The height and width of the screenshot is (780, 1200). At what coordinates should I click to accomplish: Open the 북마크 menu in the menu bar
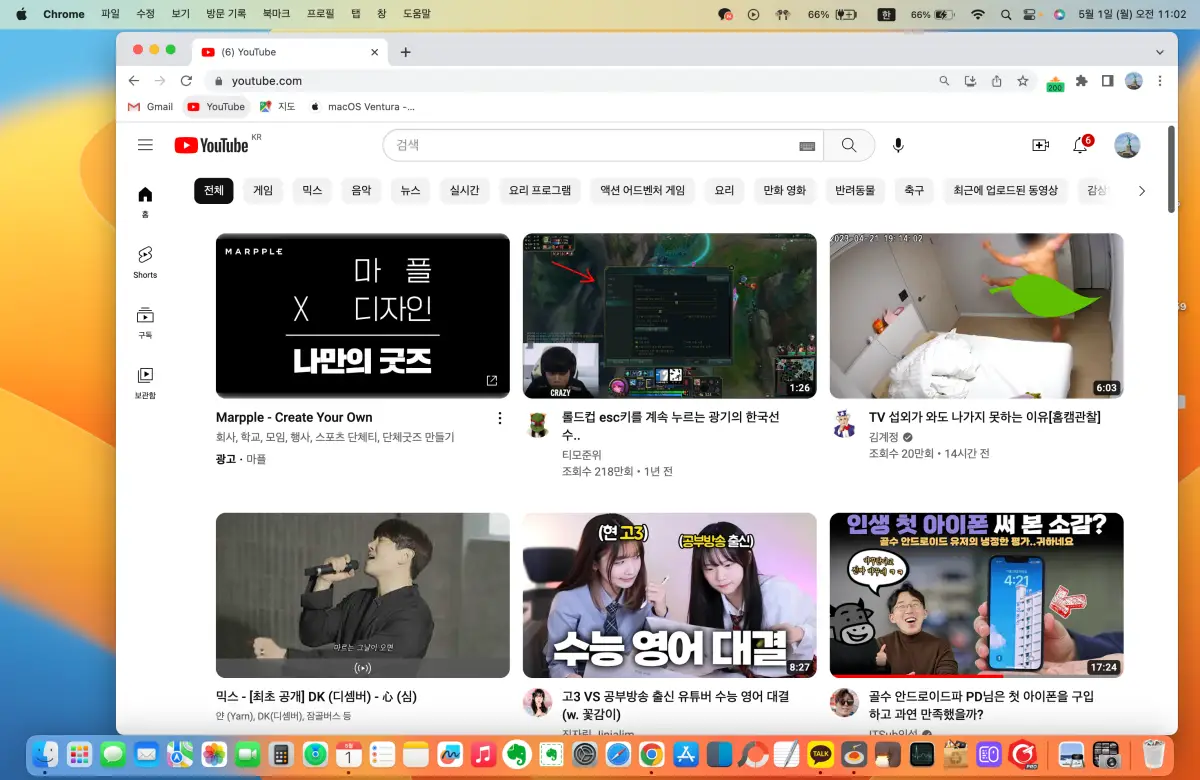coord(276,14)
